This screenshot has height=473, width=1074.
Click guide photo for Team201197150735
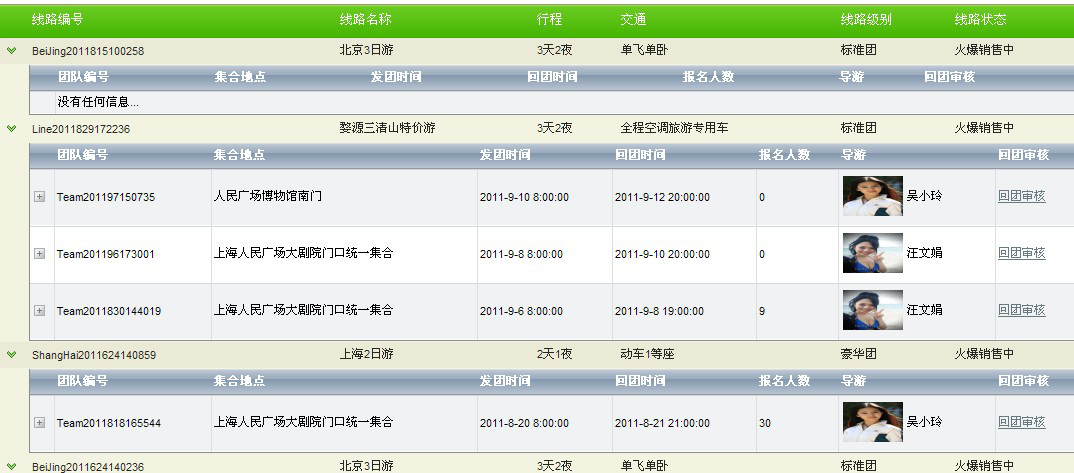pos(872,196)
